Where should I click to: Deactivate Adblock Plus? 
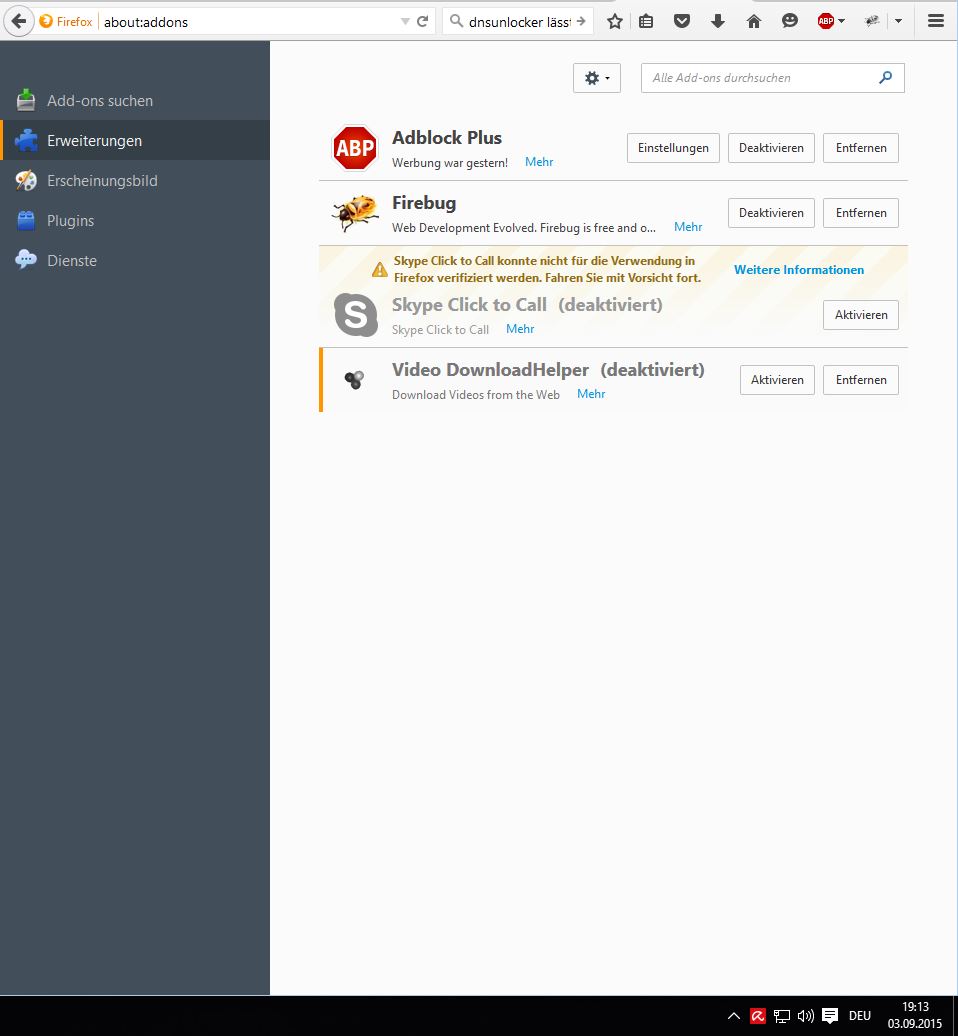771,148
